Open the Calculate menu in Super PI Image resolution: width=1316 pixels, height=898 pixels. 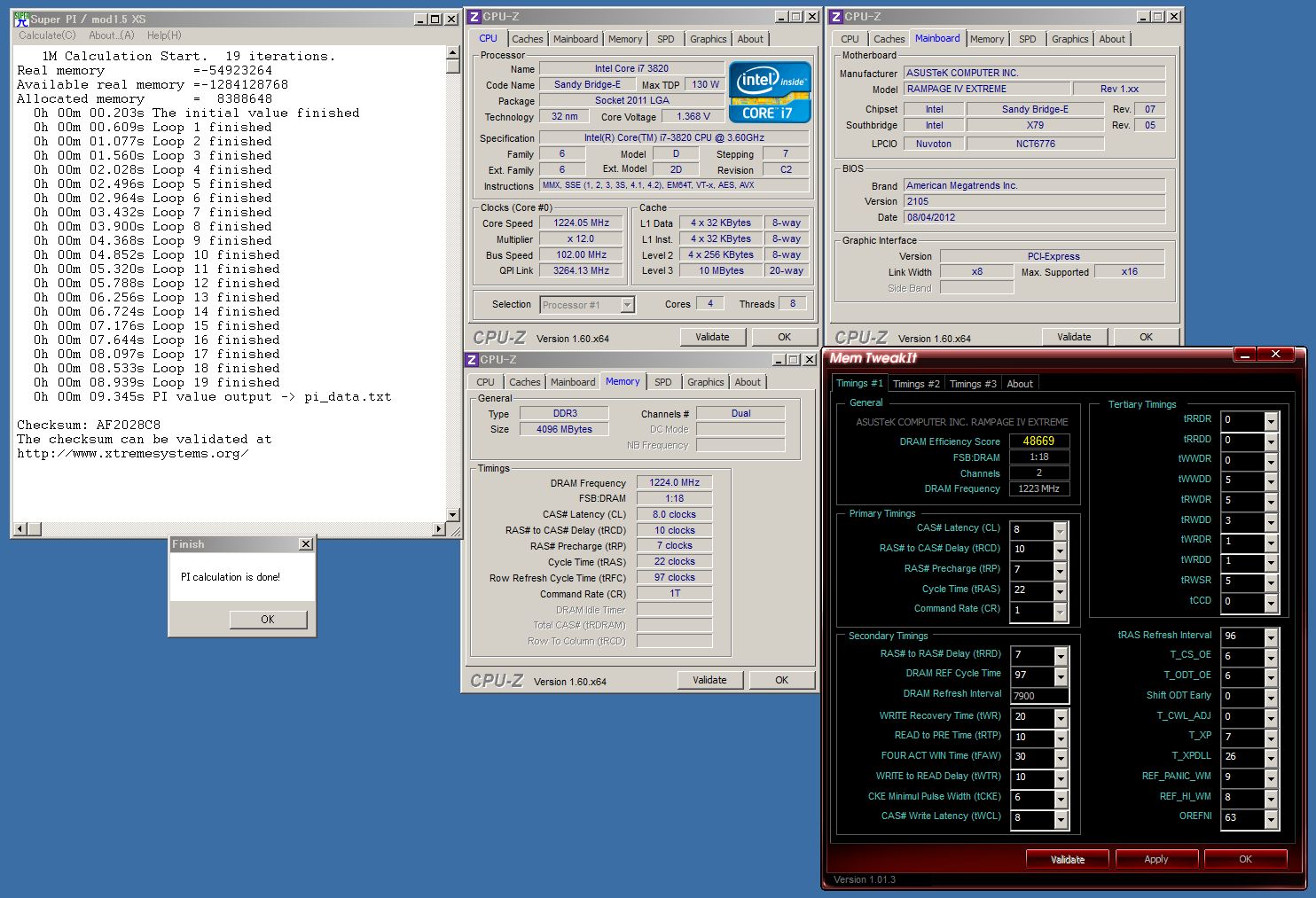click(x=47, y=35)
